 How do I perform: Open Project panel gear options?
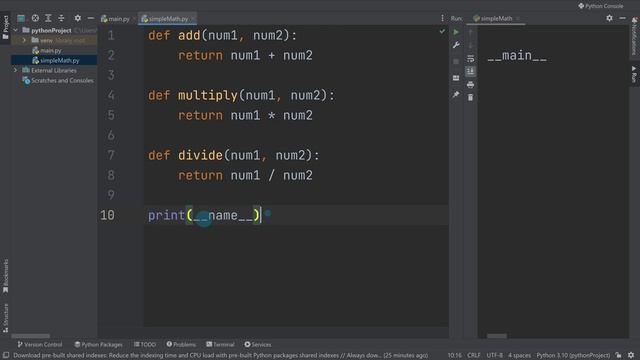78,18
